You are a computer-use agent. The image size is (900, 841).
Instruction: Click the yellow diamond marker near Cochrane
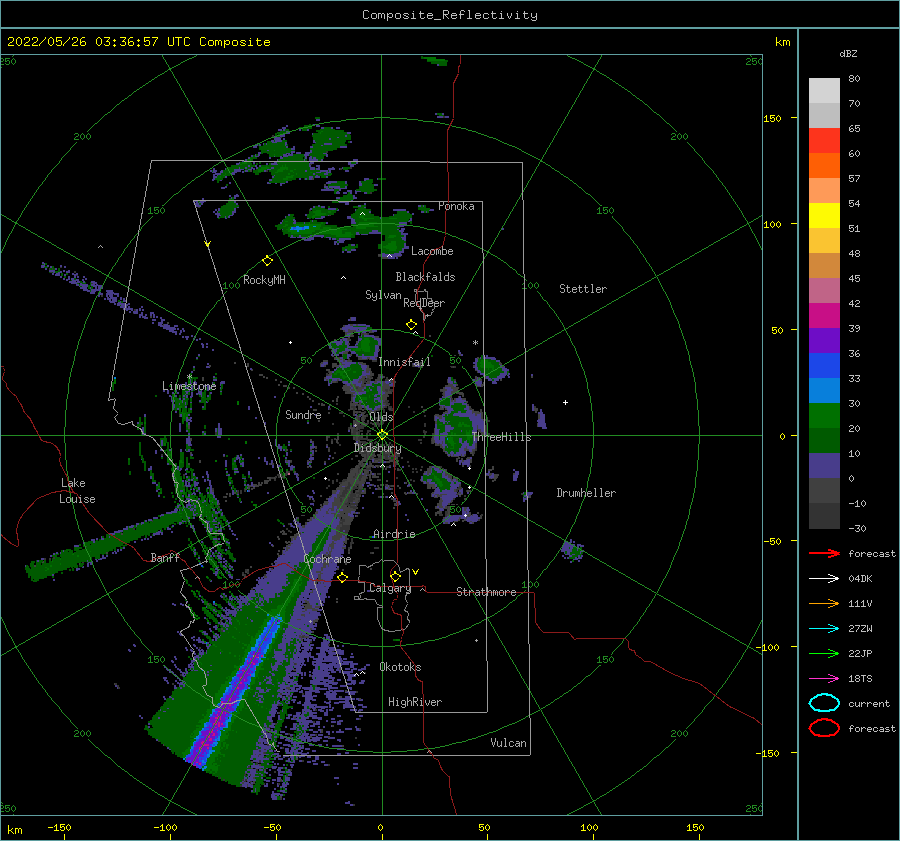pyautogui.click(x=343, y=577)
